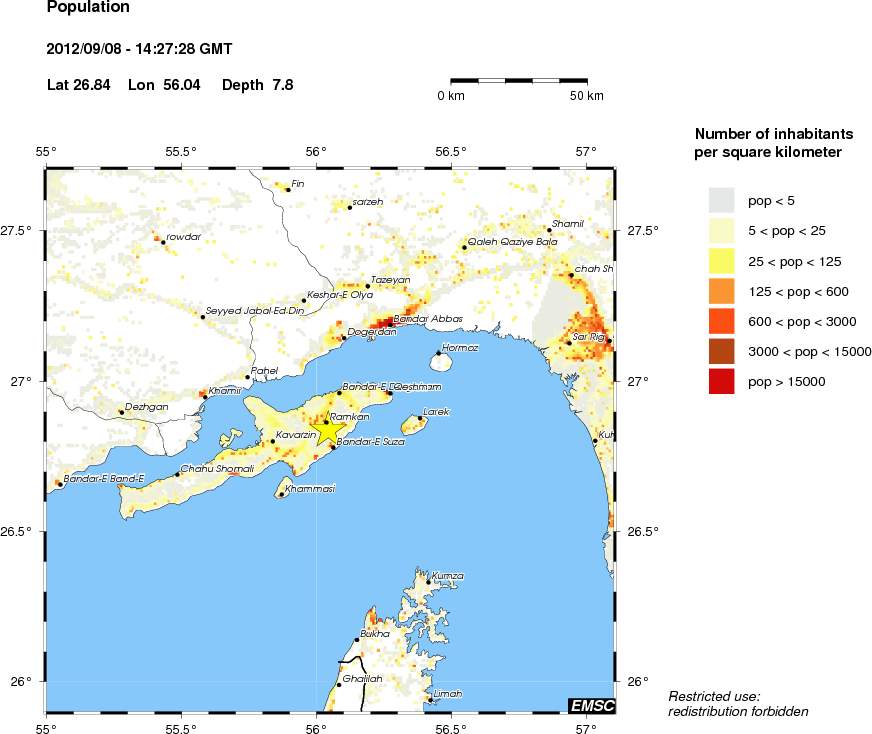The width and height of the screenshot is (872, 734).
Task: Click the 'Ramkan' label near the epicenter
Action: 350,416
